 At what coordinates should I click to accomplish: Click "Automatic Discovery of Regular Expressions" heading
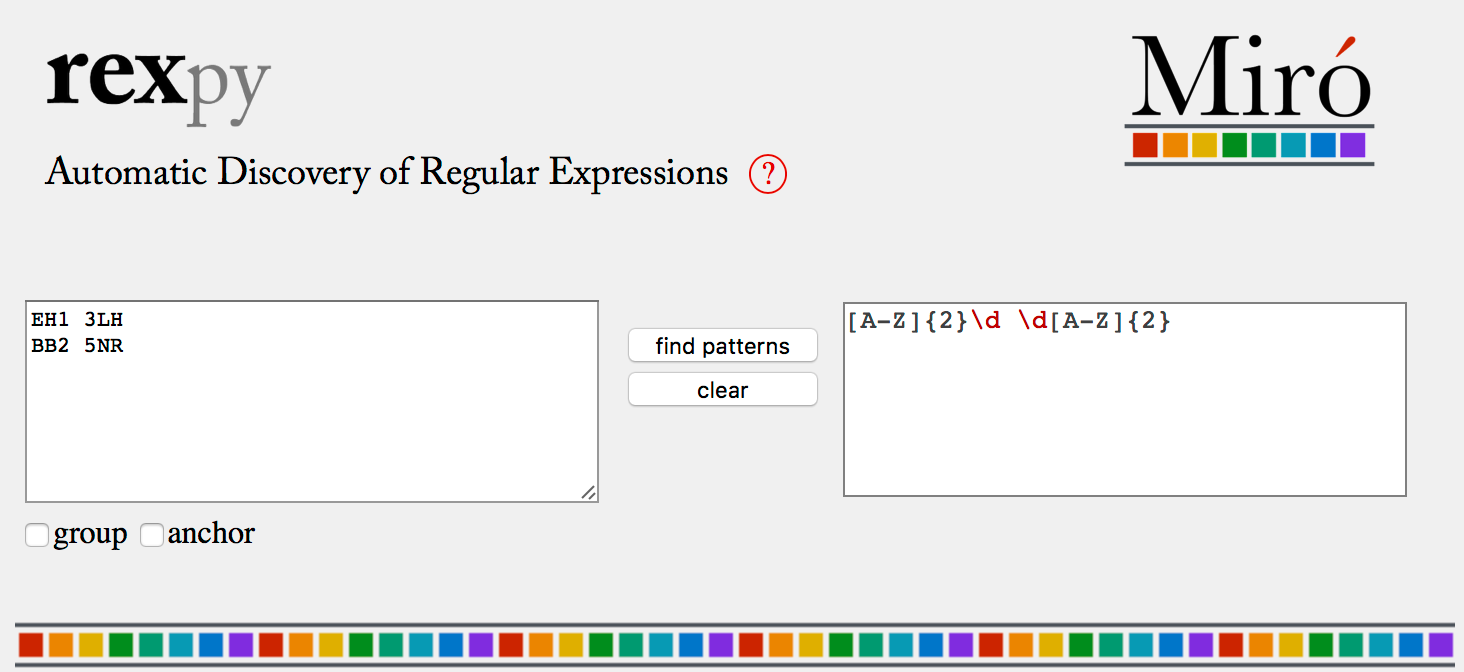click(x=387, y=173)
